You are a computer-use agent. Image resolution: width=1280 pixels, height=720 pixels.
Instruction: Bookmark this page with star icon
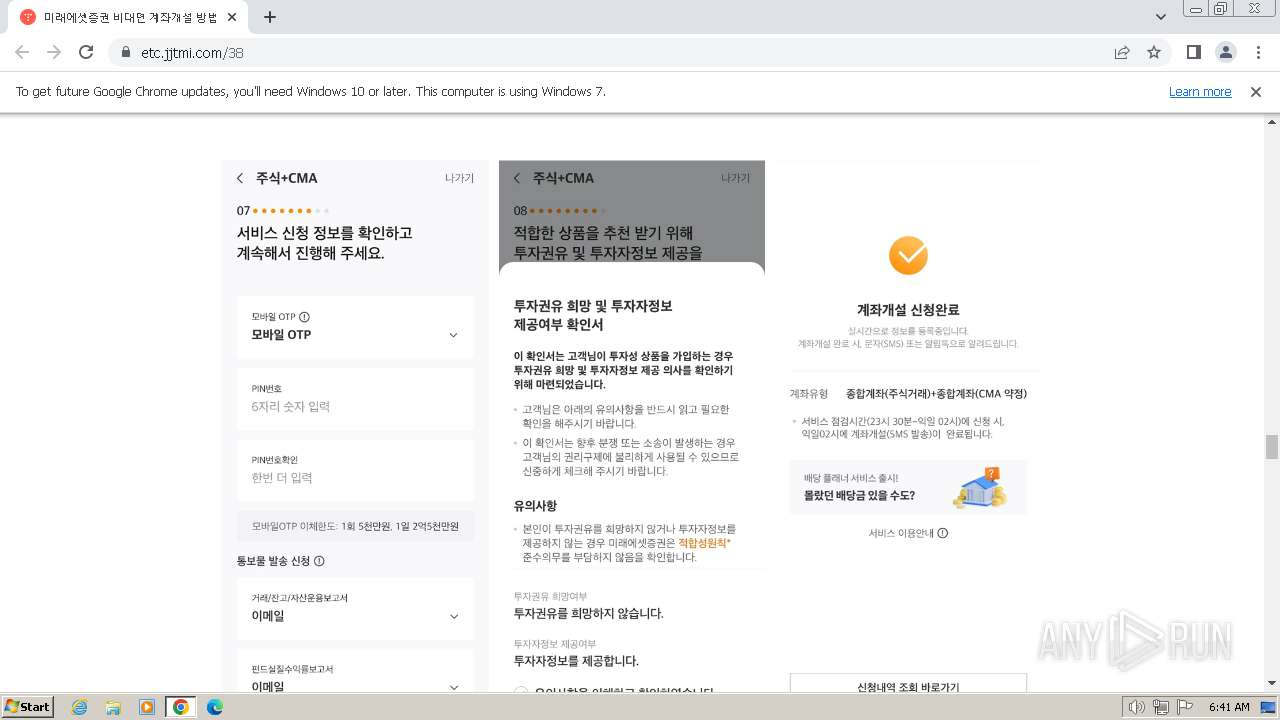[x=1154, y=52]
